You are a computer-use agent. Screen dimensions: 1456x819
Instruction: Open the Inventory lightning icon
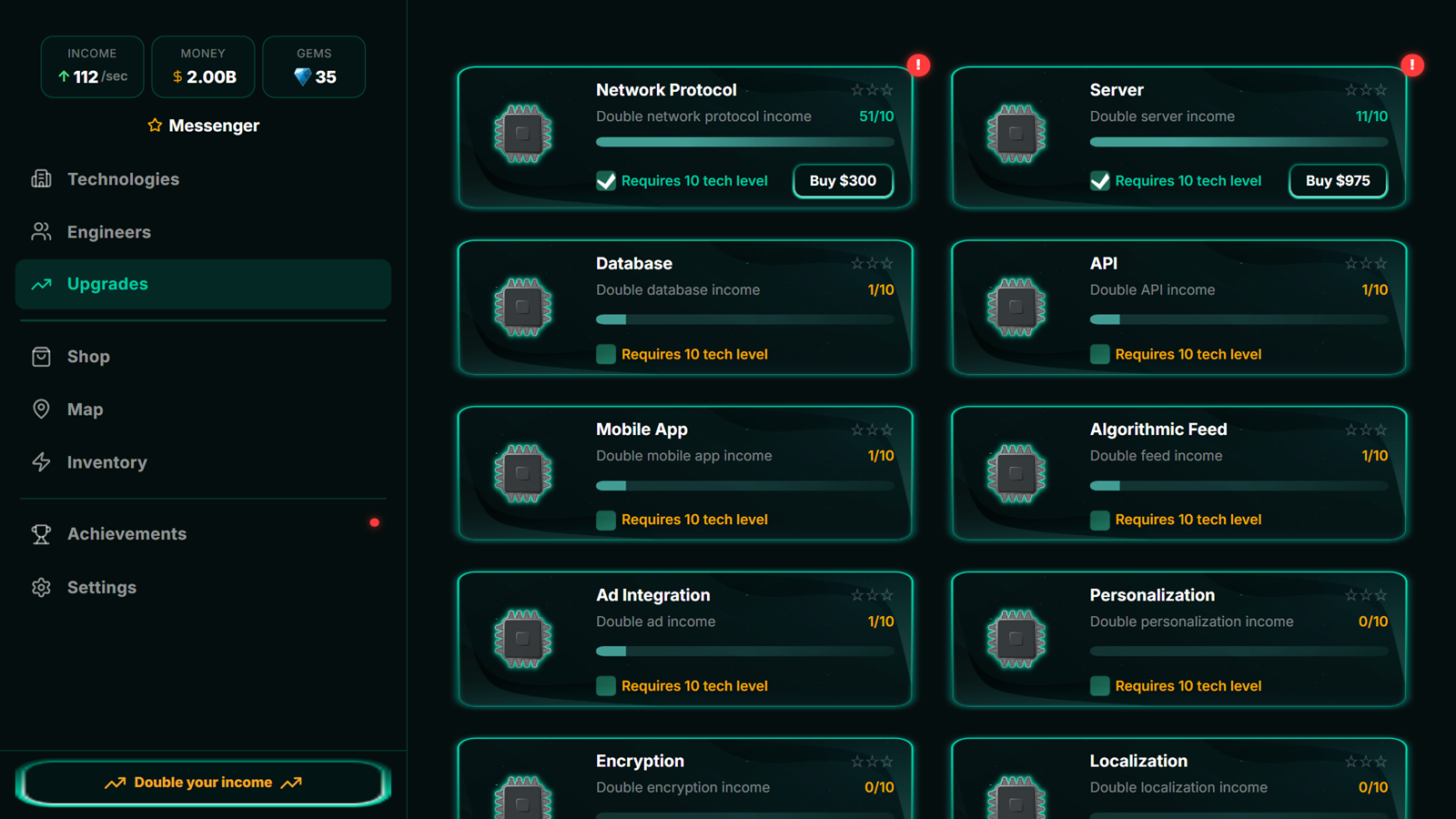pos(41,462)
